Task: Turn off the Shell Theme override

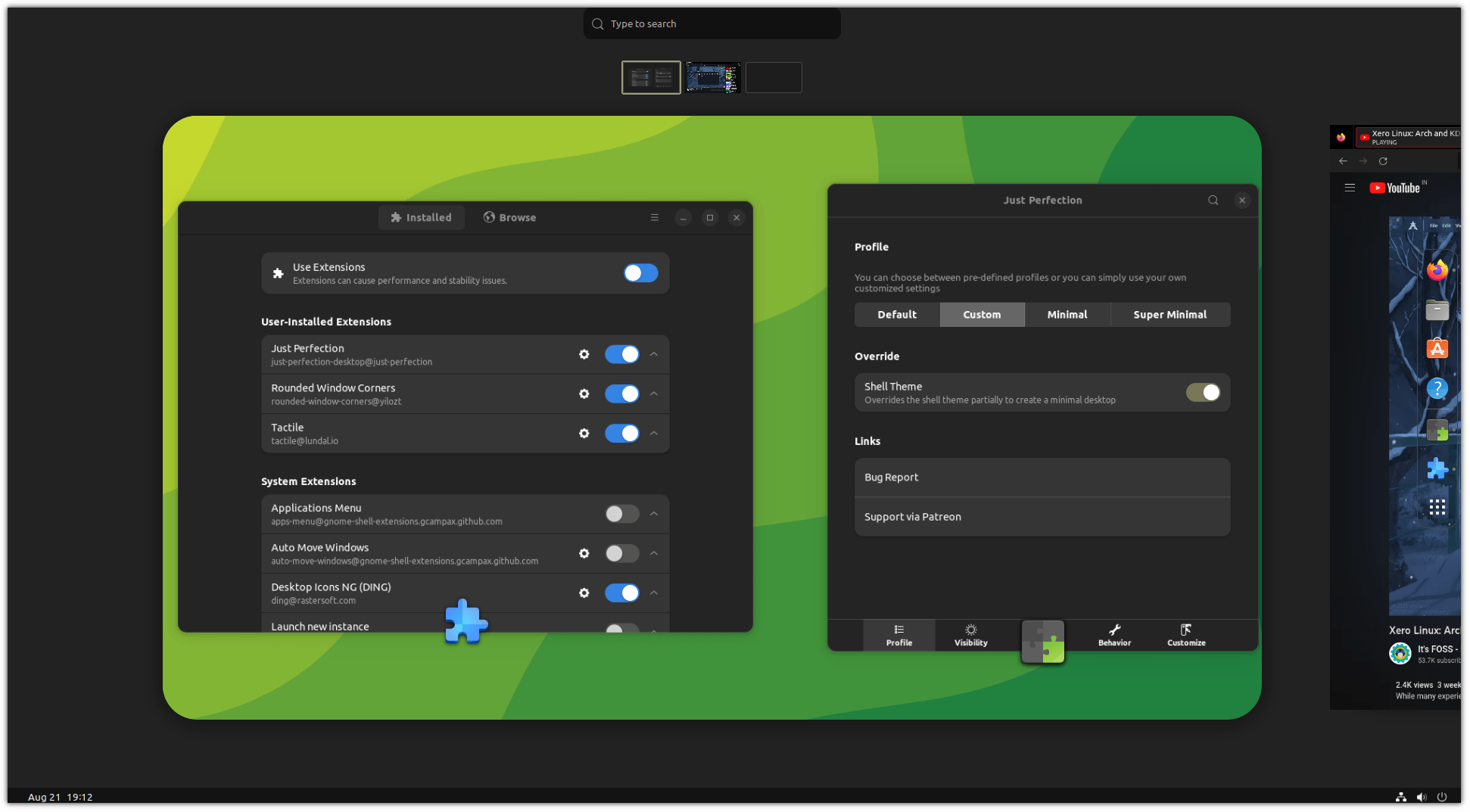Action: point(1203,392)
